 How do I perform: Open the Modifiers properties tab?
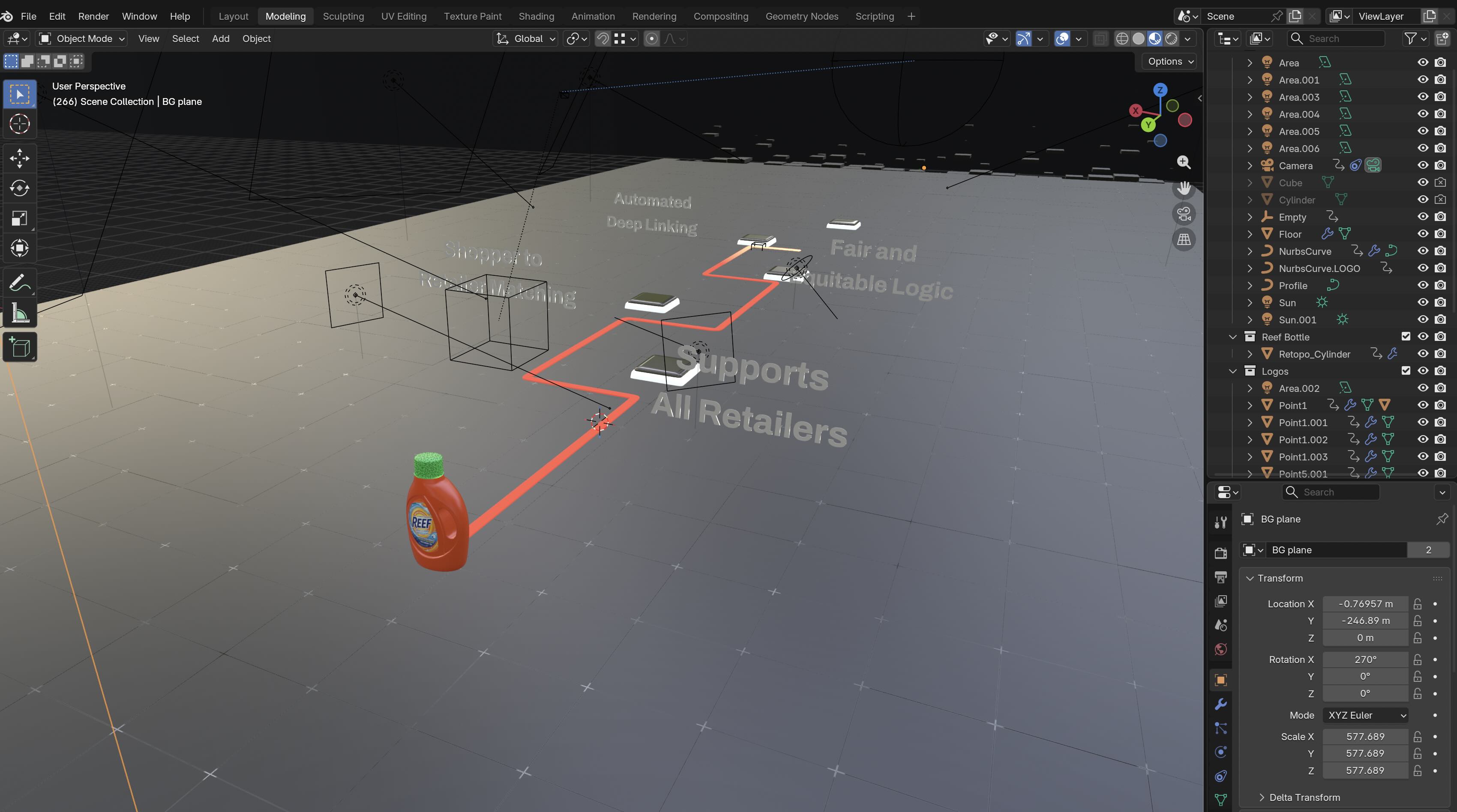(x=1221, y=704)
